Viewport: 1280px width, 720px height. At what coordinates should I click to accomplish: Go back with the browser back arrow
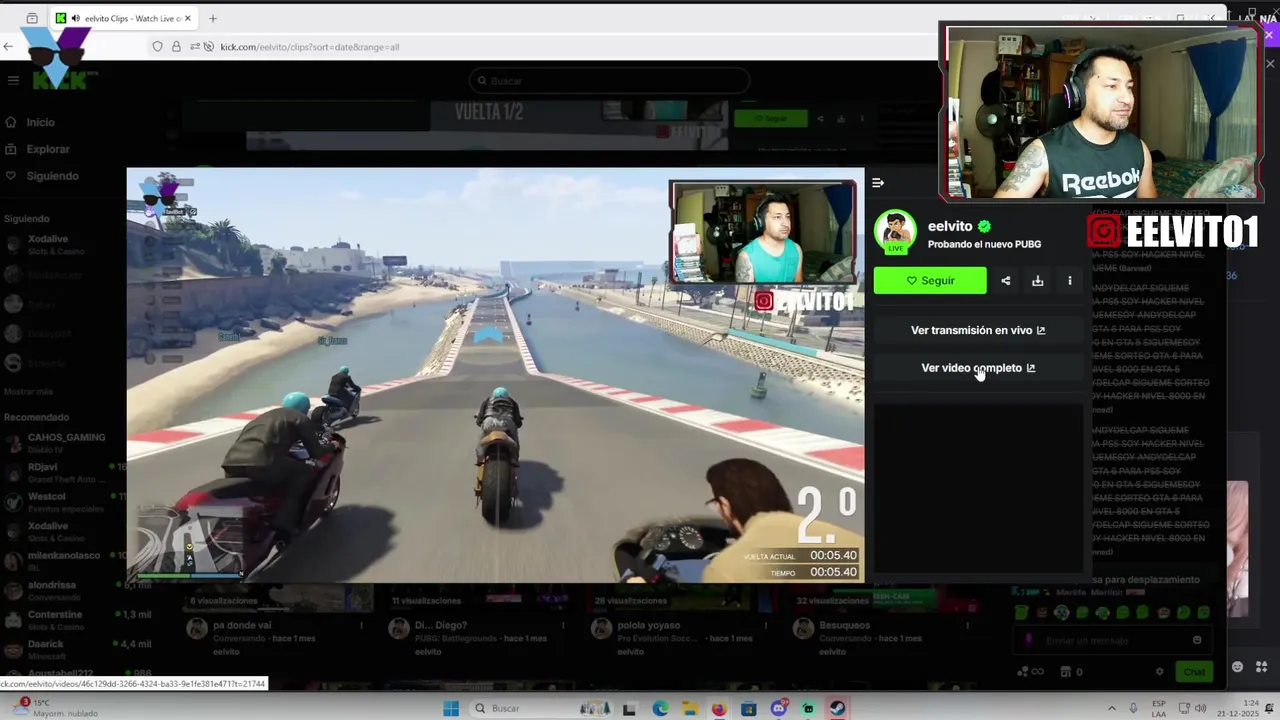(8, 46)
